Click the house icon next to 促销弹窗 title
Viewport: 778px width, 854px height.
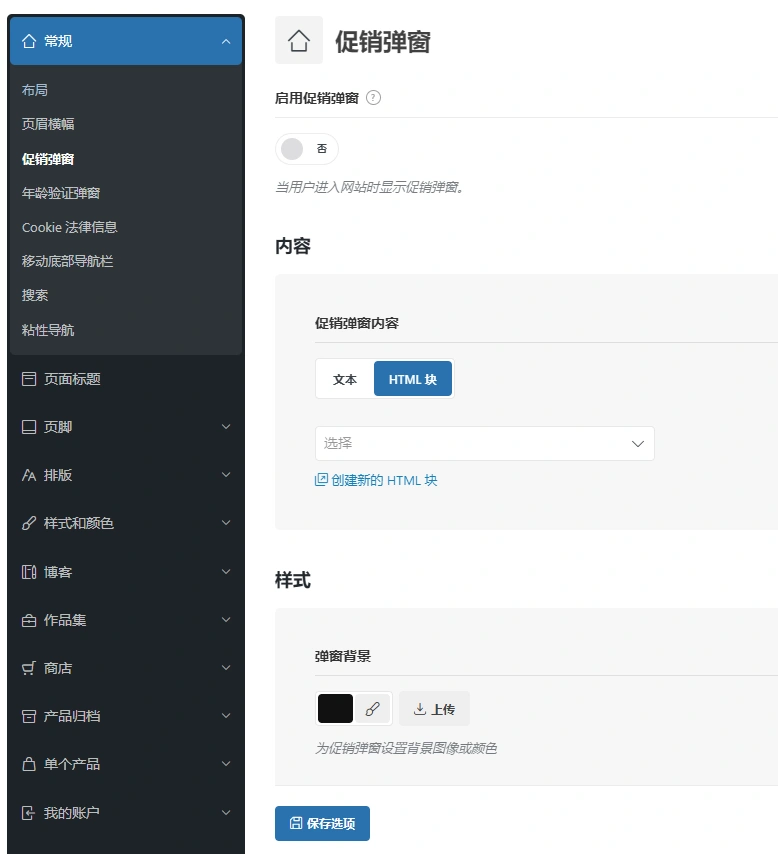click(299, 40)
